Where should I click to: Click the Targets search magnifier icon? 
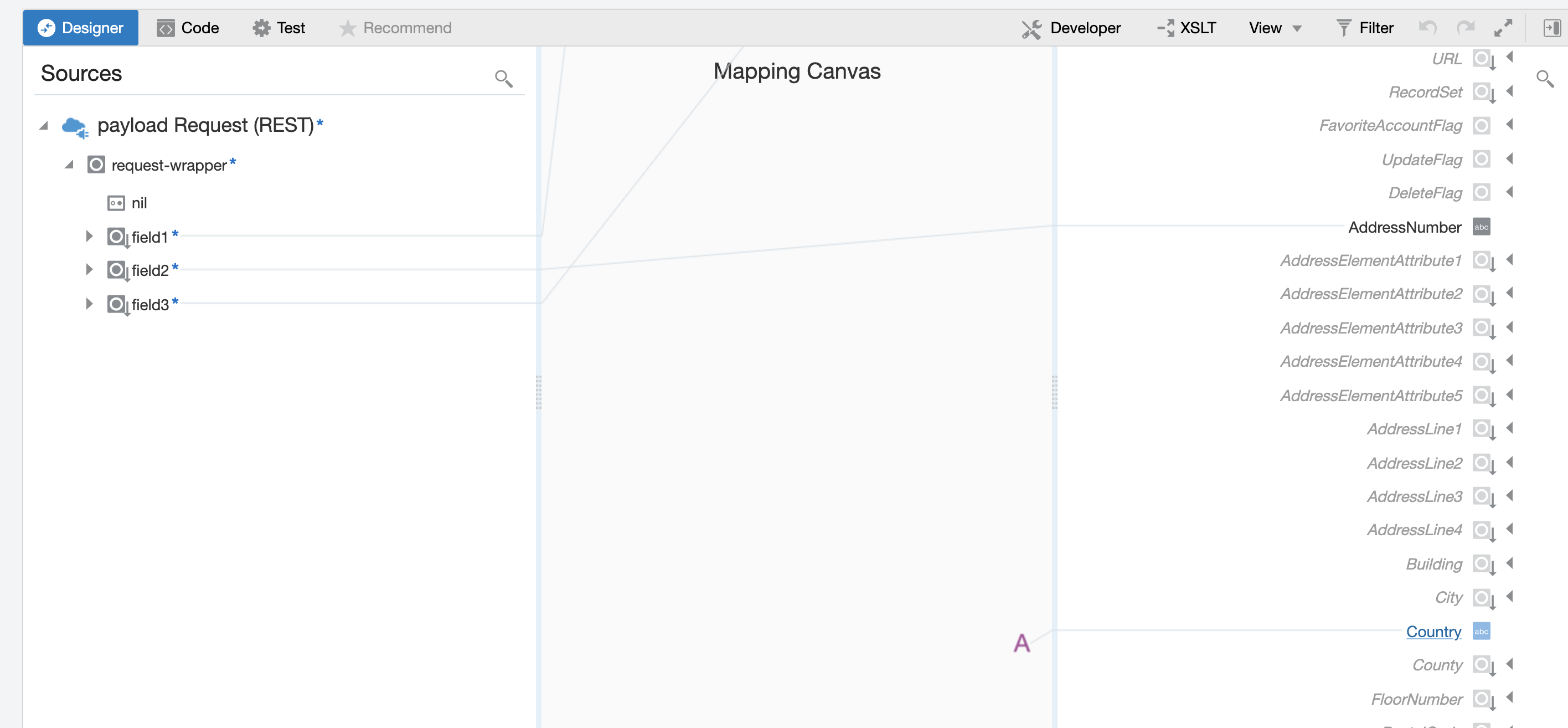tap(1544, 78)
